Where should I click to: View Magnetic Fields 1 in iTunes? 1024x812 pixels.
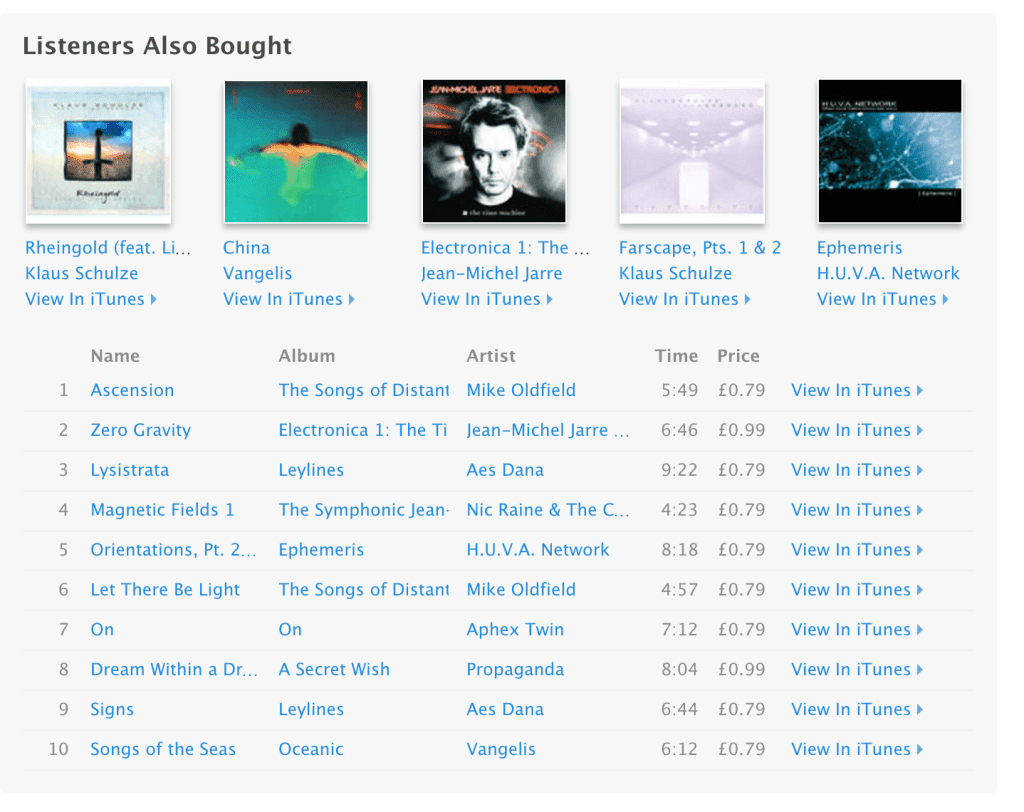click(x=857, y=510)
